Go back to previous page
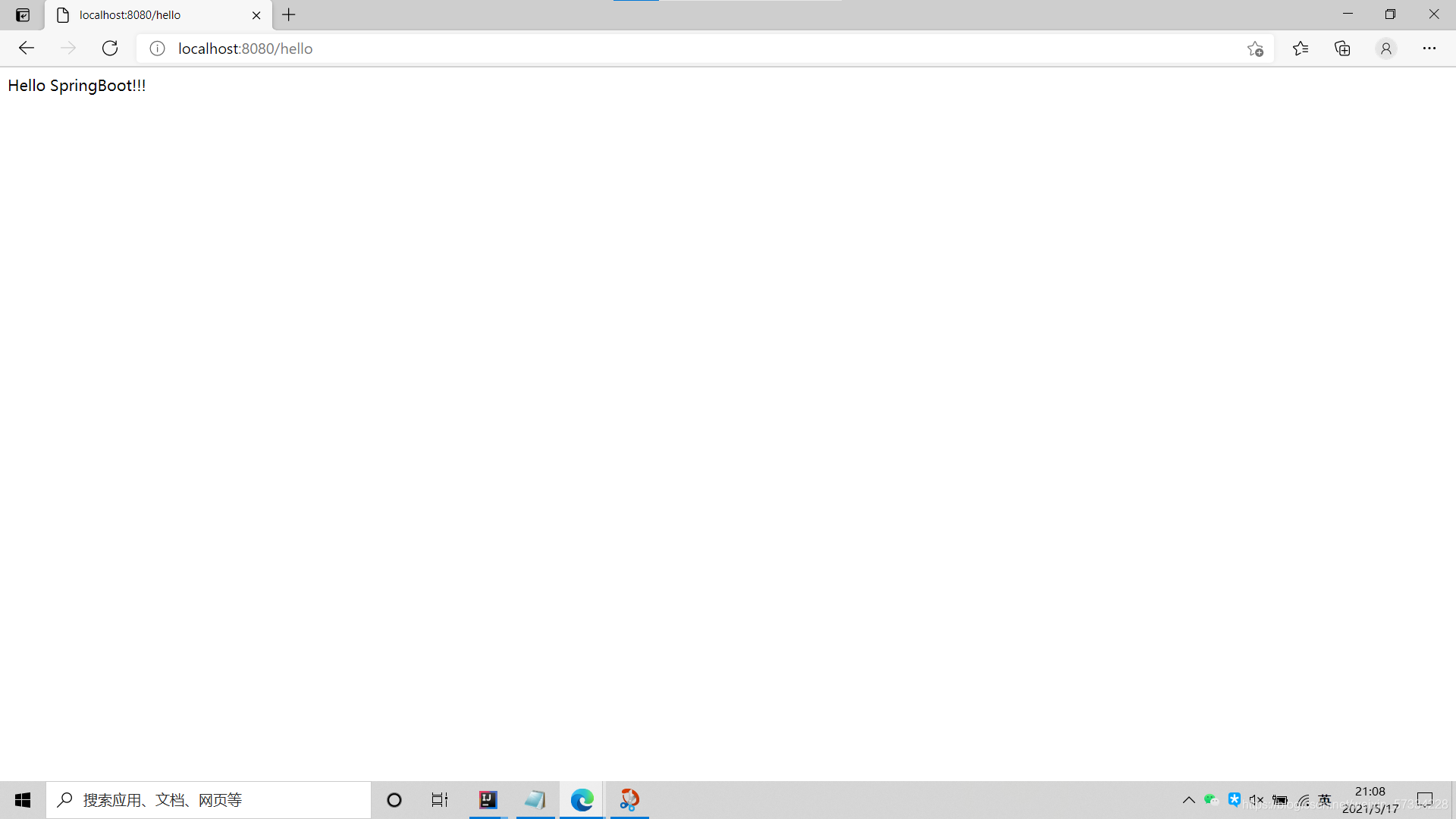The width and height of the screenshot is (1456, 819). [27, 49]
